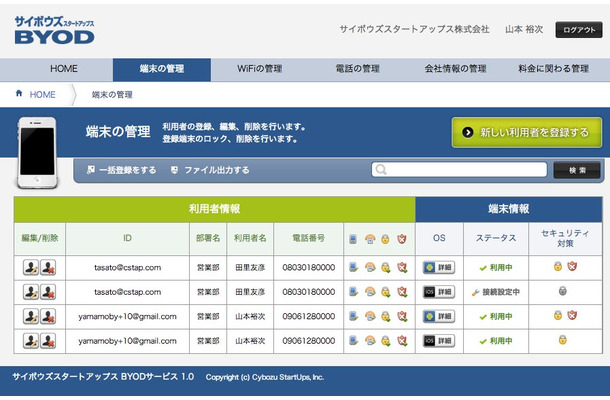Click the セキュリティ対策 column header
This screenshot has height=400, width=610.
coord(565,238)
